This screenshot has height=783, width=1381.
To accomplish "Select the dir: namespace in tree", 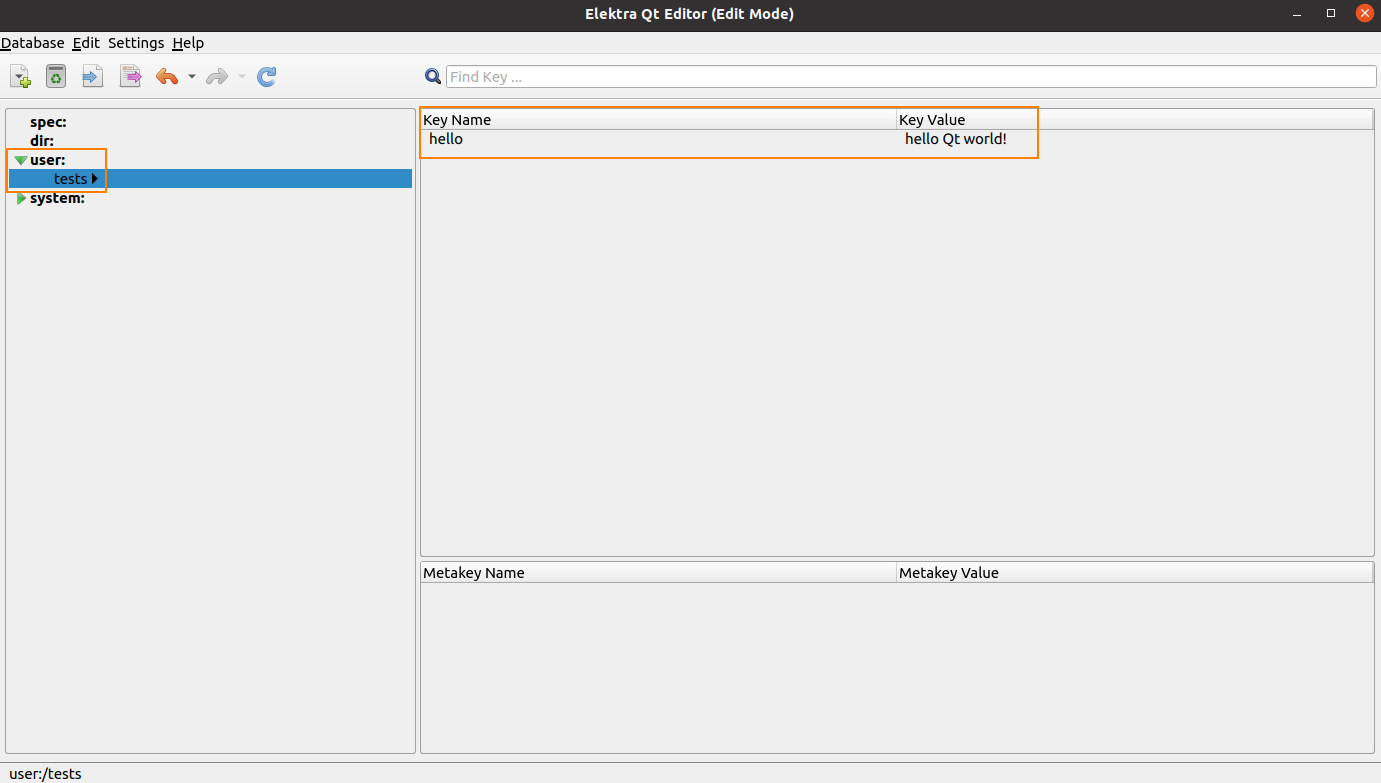I will pyautogui.click(x=42, y=141).
